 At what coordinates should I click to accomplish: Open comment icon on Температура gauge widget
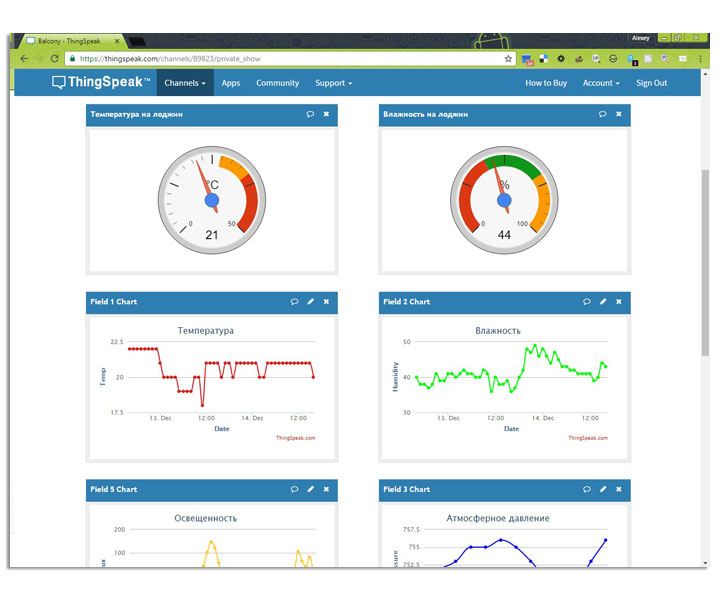point(310,114)
